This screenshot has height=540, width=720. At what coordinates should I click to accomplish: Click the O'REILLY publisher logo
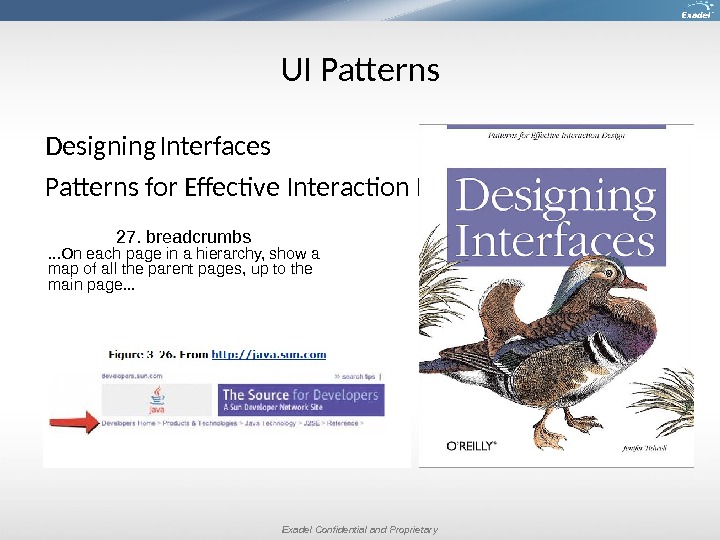pos(471,446)
